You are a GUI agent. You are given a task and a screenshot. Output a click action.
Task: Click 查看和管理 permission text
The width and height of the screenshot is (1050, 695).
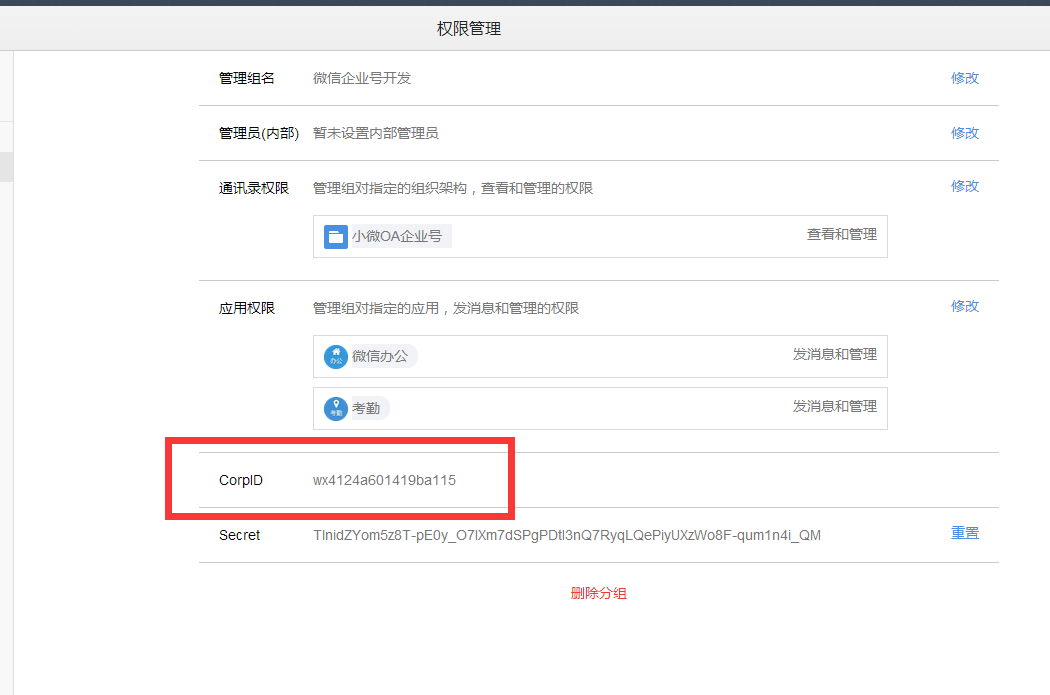[x=842, y=234]
